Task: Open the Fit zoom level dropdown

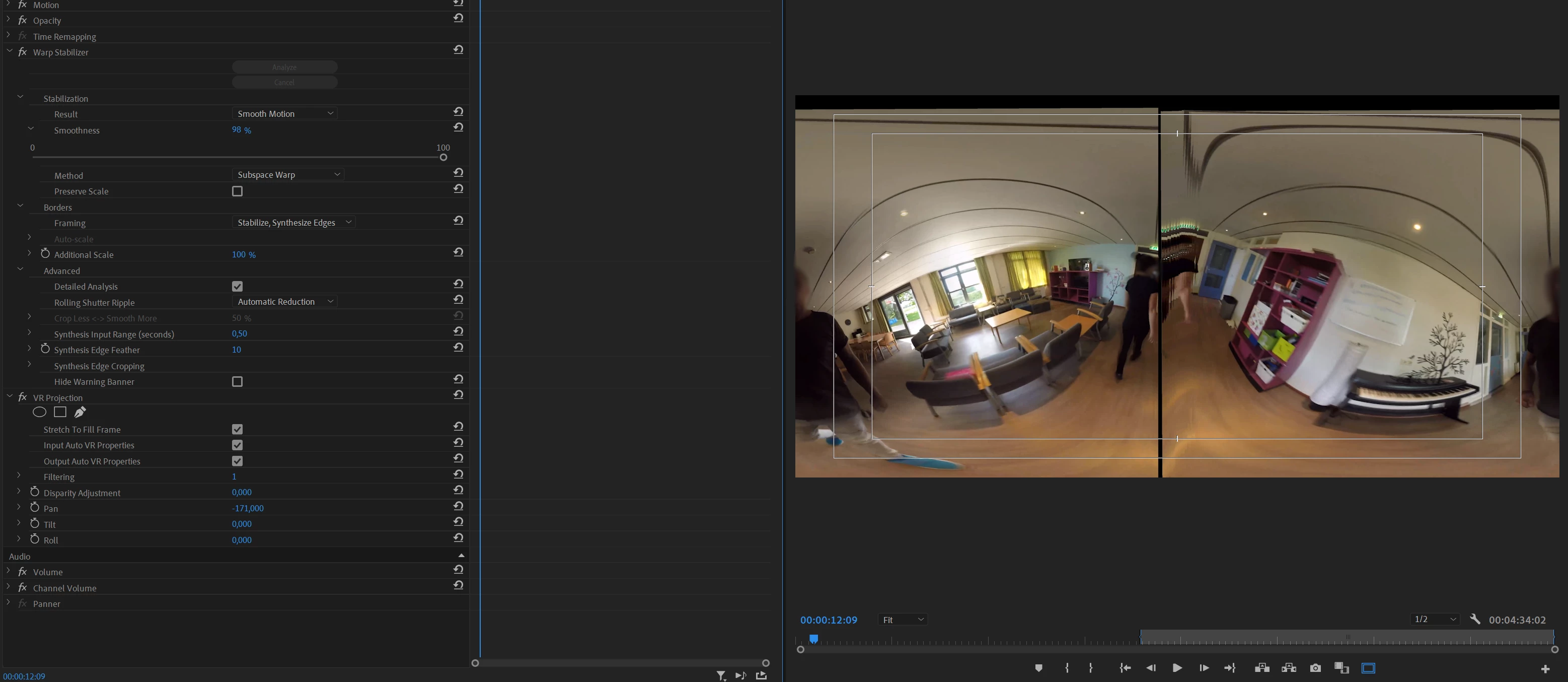Action: pyautogui.click(x=904, y=620)
